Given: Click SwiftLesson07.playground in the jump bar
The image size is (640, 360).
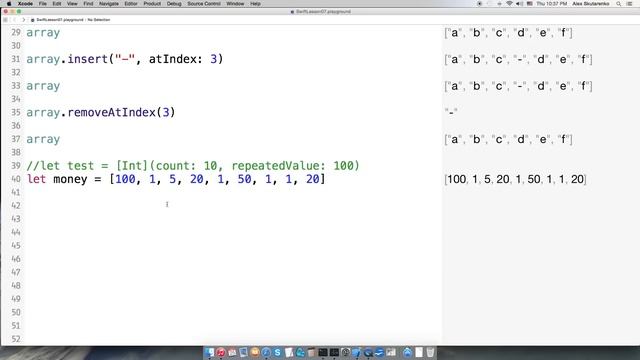Looking at the screenshot, I should 59,20.
